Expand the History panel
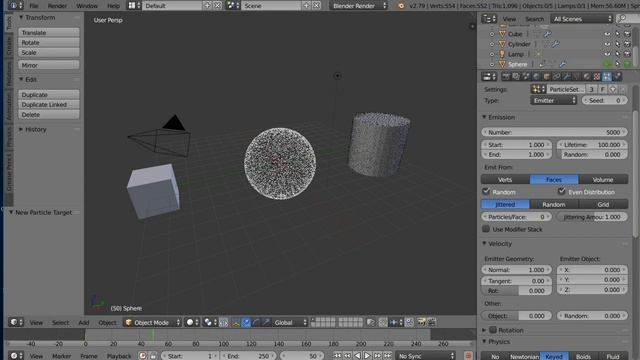Screen dimensions: 640x360 tap(21, 129)
